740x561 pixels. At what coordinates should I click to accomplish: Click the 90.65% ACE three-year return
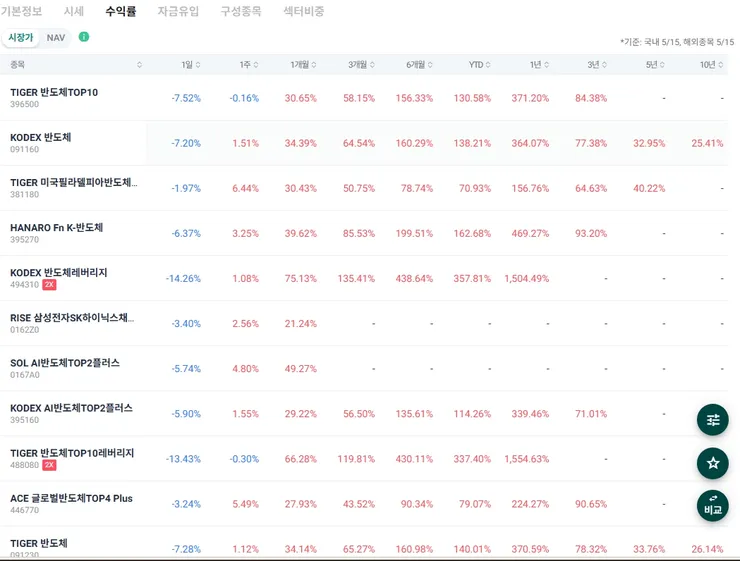pyautogui.click(x=591, y=504)
